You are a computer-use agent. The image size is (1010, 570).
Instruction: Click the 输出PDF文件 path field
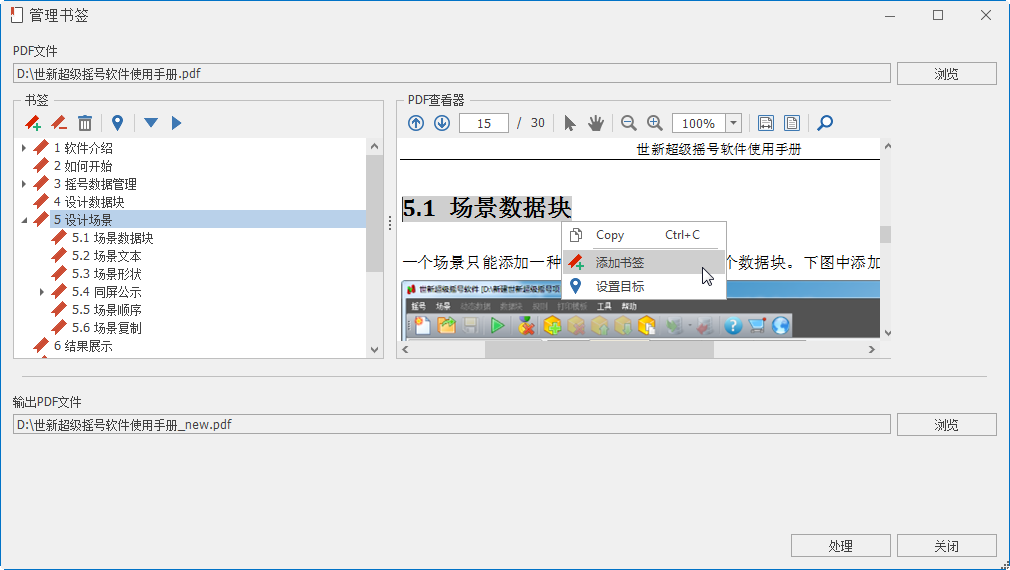coord(452,424)
